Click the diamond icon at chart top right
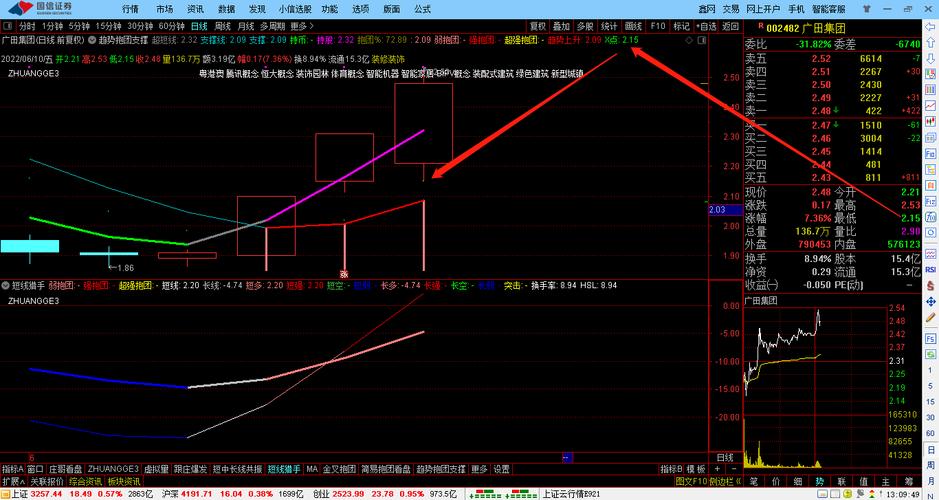The width and height of the screenshot is (939, 500). (x=689, y=40)
